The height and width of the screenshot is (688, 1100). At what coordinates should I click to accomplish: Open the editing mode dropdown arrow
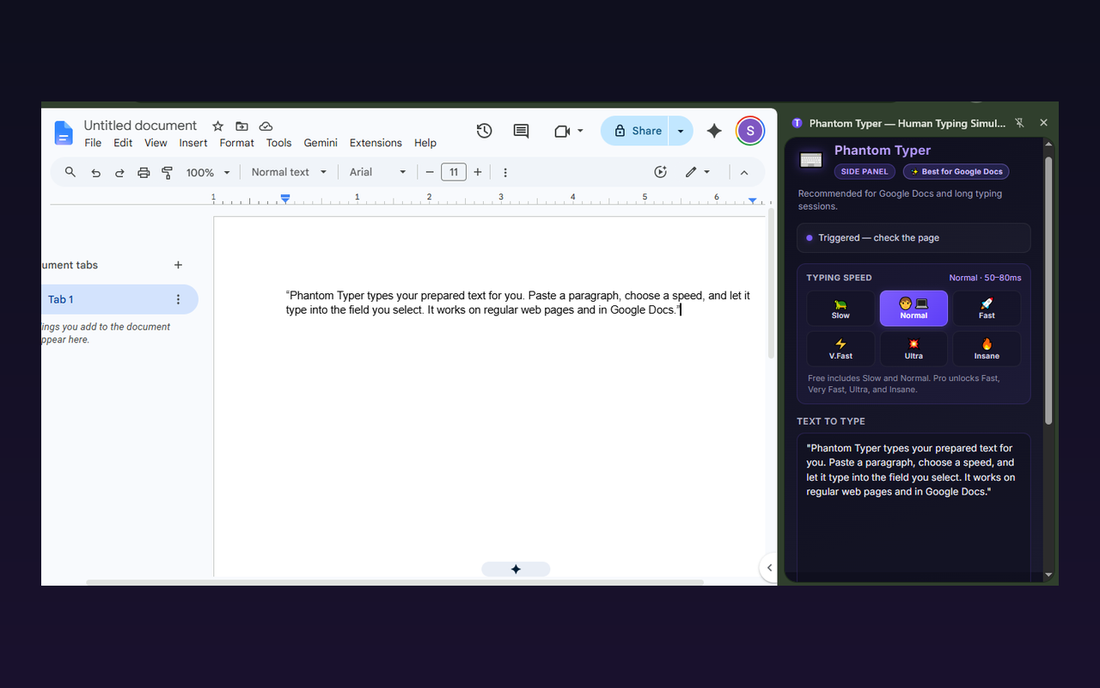[707, 172]
